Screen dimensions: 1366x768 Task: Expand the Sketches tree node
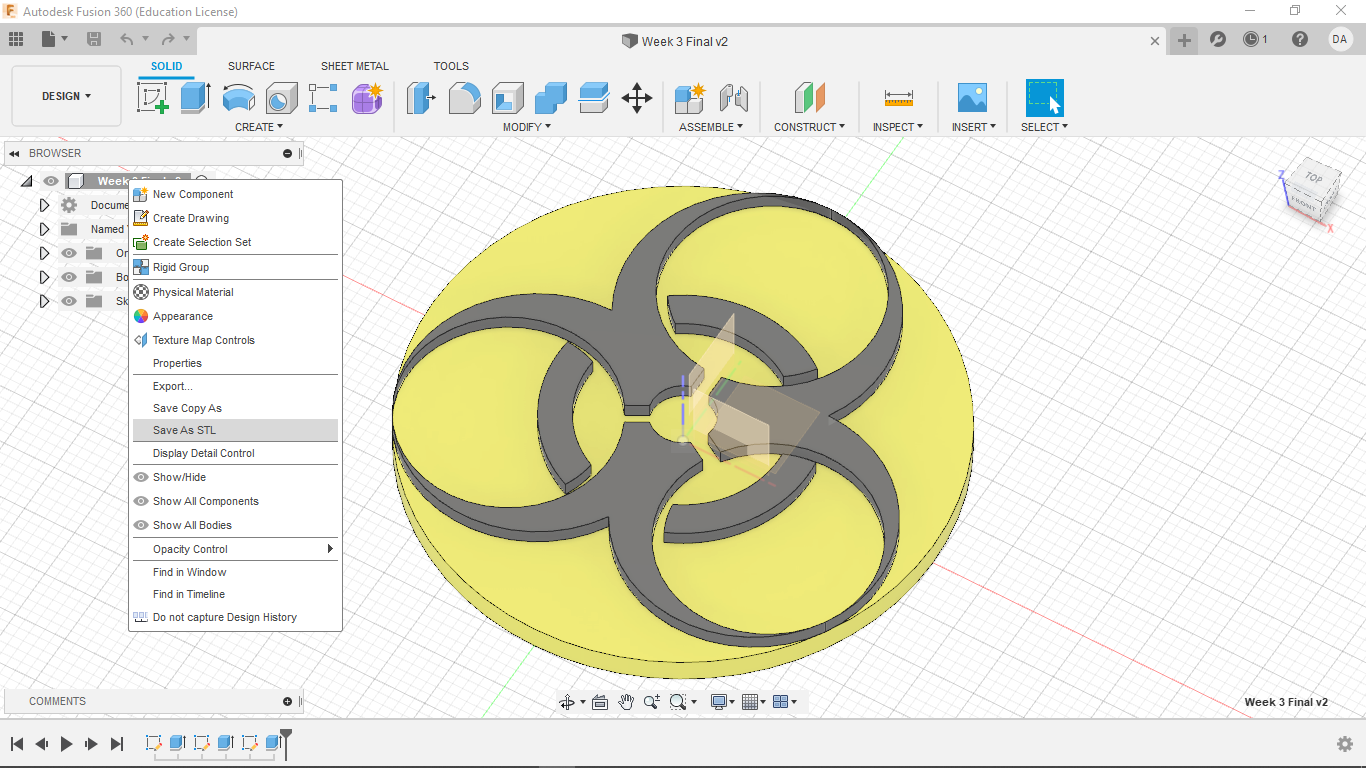[44, 301]
